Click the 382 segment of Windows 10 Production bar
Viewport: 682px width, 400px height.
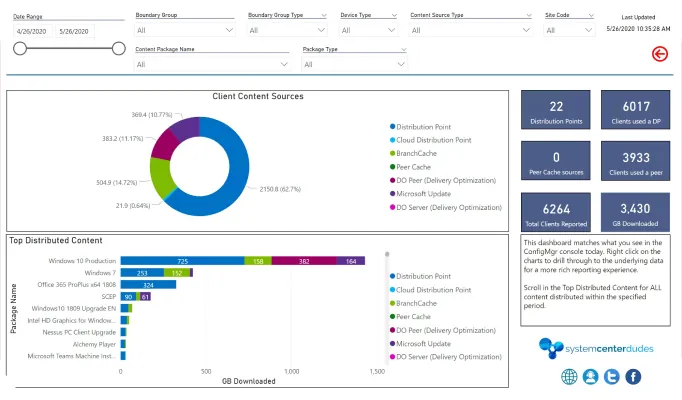click(x=304, y=261)
